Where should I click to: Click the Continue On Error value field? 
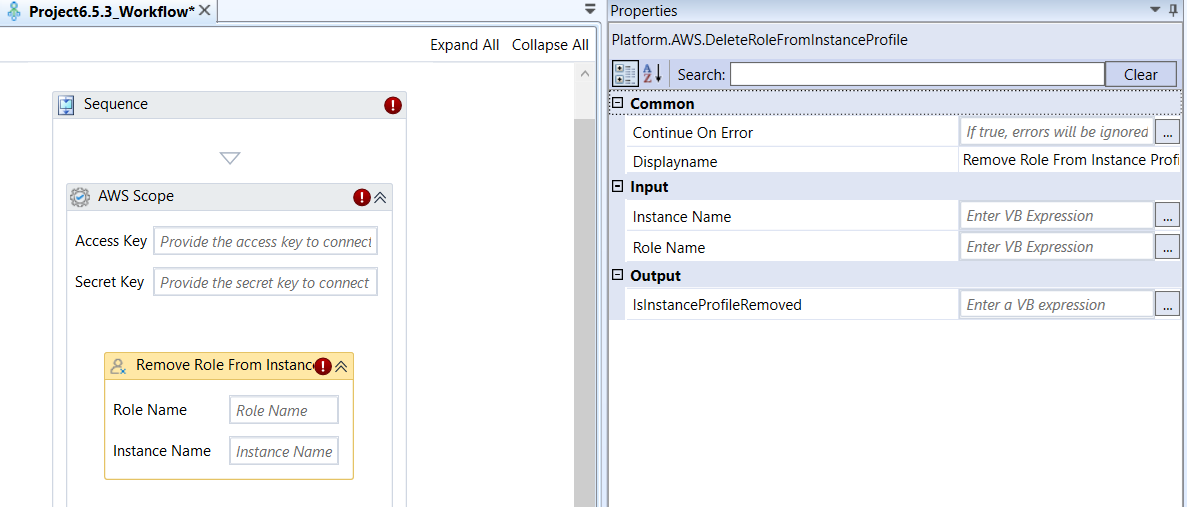tap(1057, 132)
